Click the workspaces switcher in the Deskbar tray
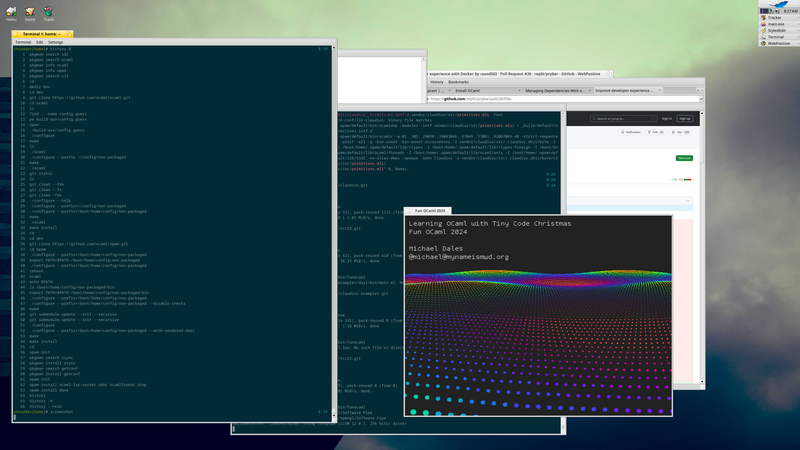Viewport: 800px width, 450px height. tap(764, 11)
